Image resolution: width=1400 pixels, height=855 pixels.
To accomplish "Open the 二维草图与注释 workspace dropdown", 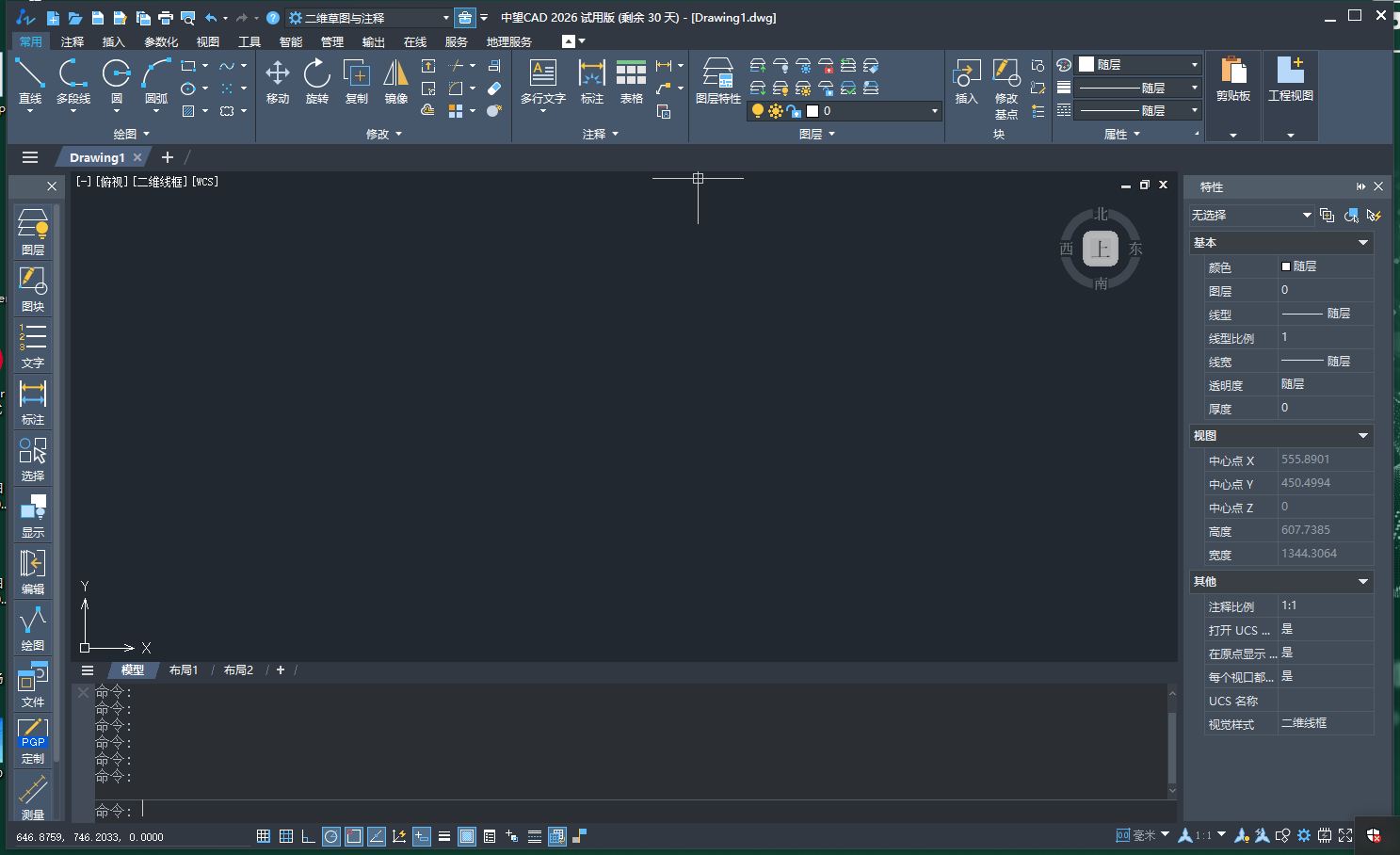I will click(369, 18).
